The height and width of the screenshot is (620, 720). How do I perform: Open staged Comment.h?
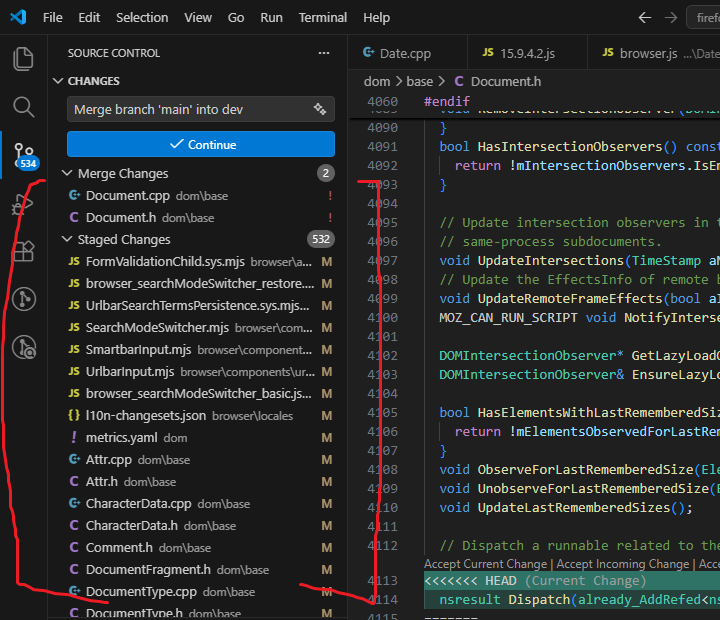[200, 548]
